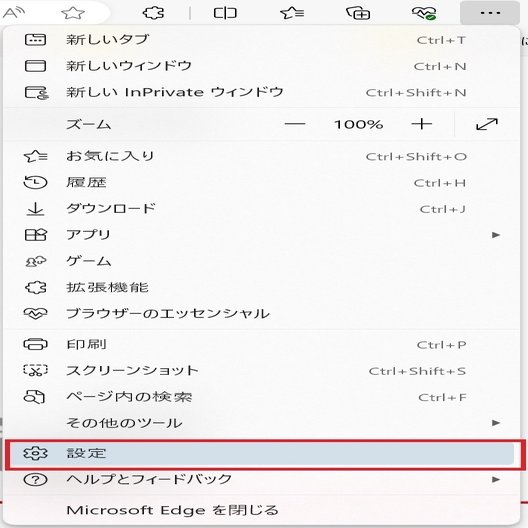Open 設定 settings entry
Viewport: 528px width, 528px height.
tap(262, 454)
